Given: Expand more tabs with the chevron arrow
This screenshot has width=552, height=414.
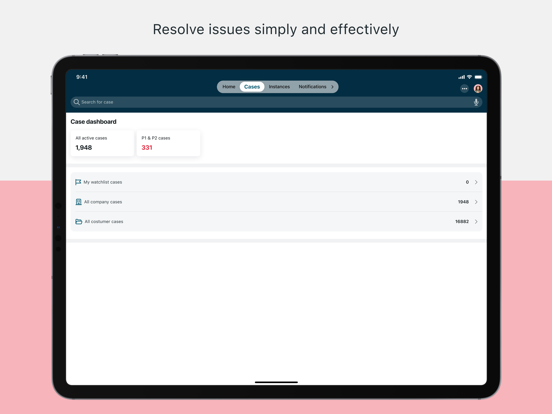Looking at the screenshot, I should [332, 87].
